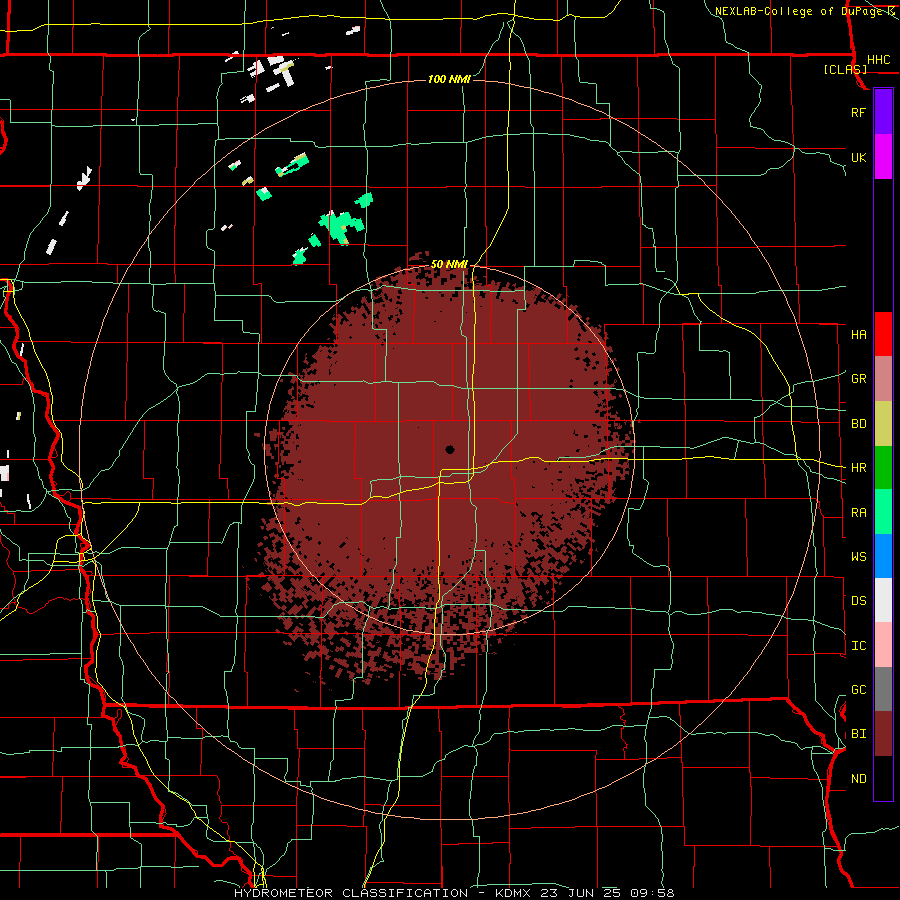Click the largest green rain echo cluster
900x900 pixels.
tap(342, 226)
